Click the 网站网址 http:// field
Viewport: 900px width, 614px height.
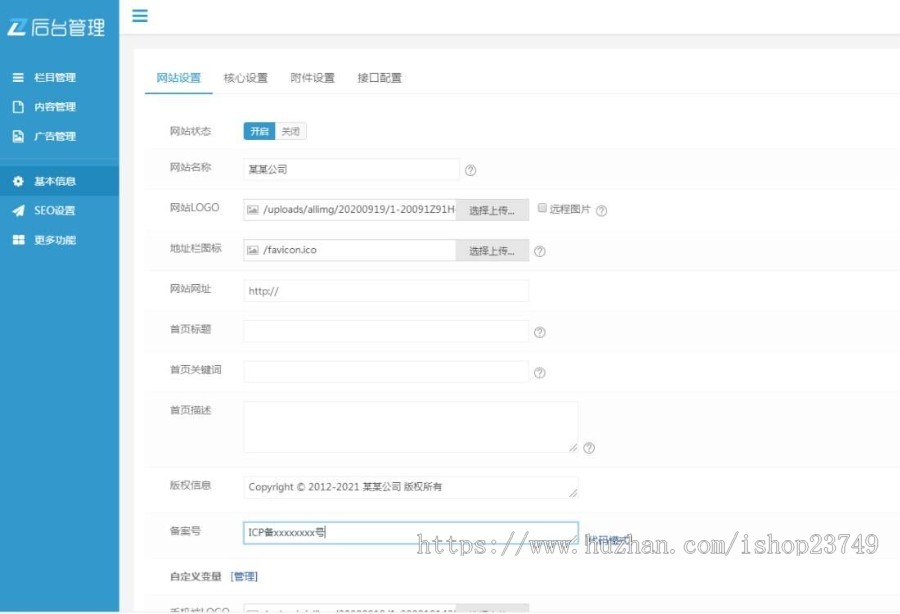point(386,291)
